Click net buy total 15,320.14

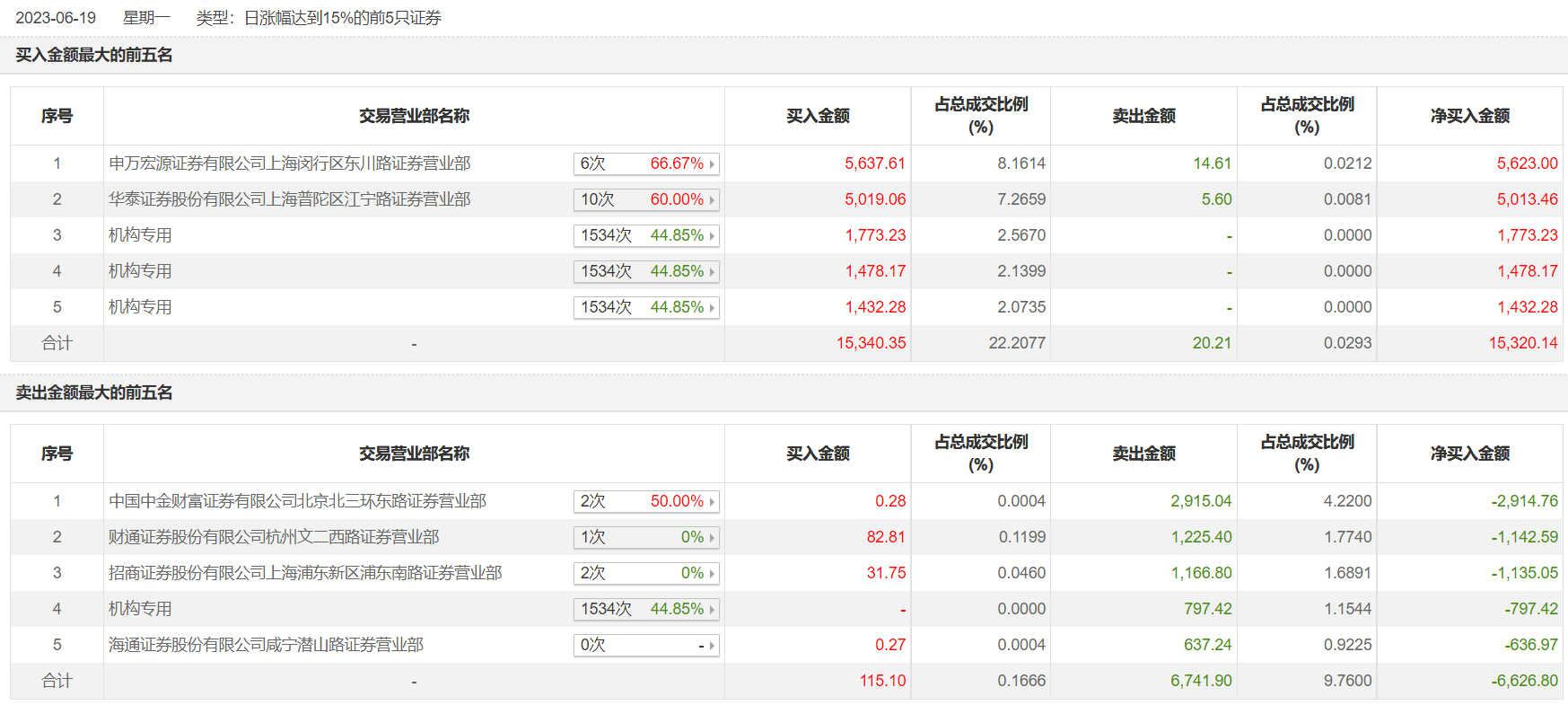point(1524,343)
